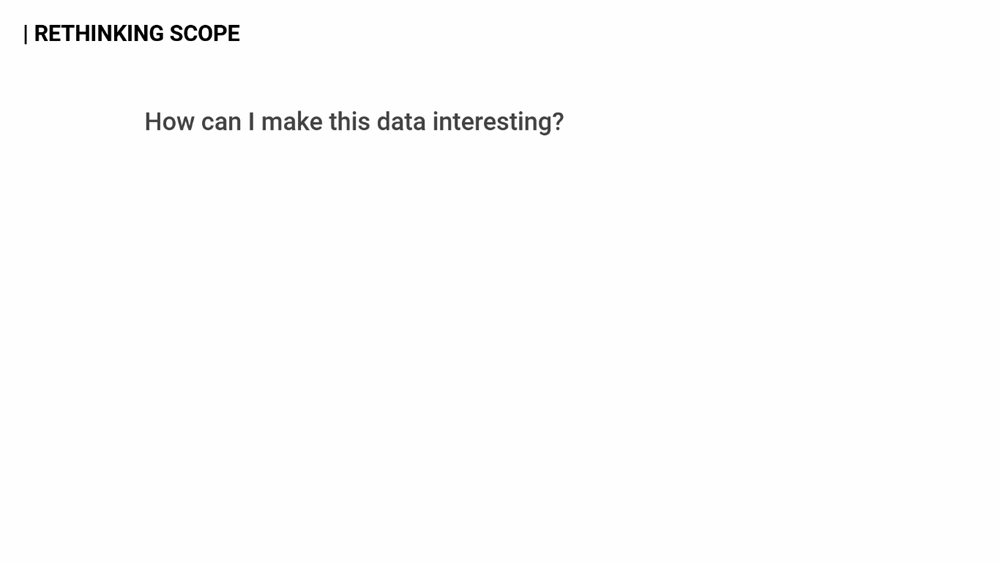The image size is (1000, 562).
Task: Click the letter 'd' starting 'data'
Action: click(x=384, y=122)
